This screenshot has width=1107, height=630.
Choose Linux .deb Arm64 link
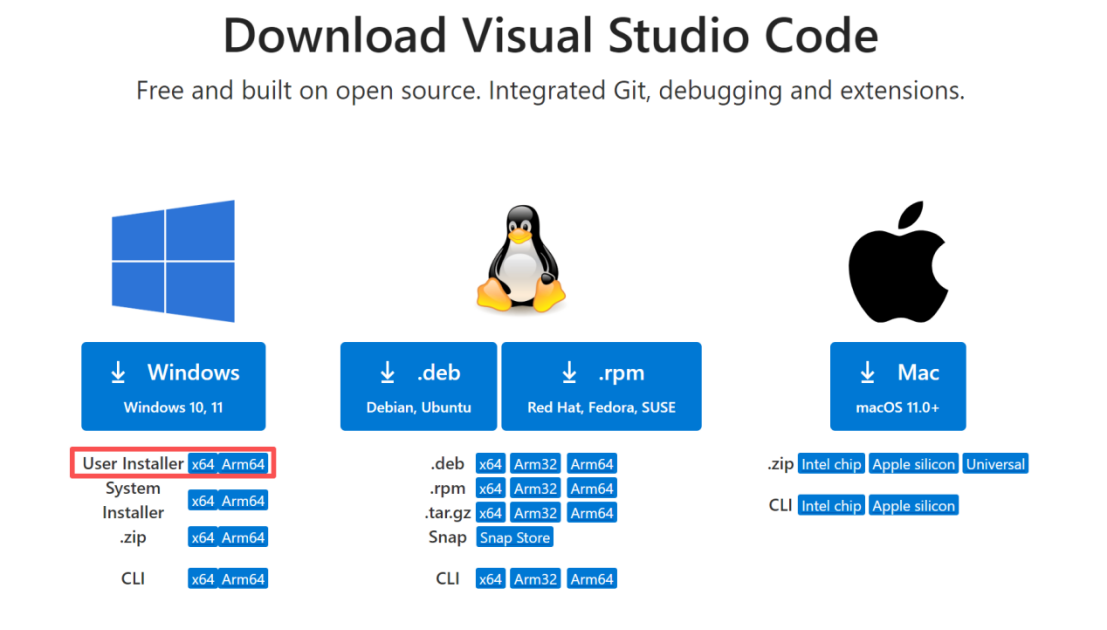coord(592,464)
